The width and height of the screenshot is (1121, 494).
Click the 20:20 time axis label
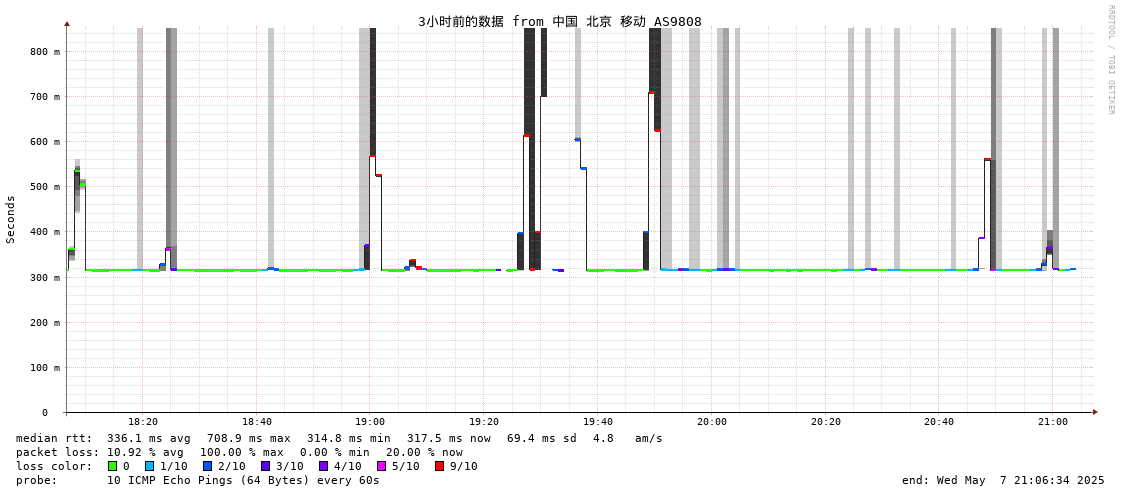tap(825, 422)
